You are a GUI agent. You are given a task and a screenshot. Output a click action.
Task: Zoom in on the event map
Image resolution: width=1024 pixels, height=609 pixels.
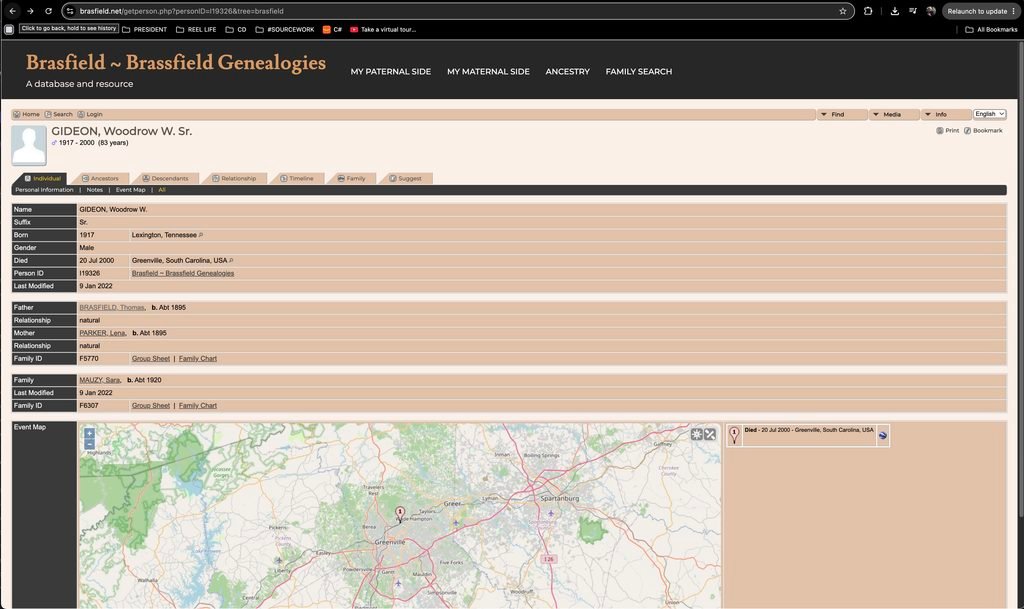pos(89,433)
